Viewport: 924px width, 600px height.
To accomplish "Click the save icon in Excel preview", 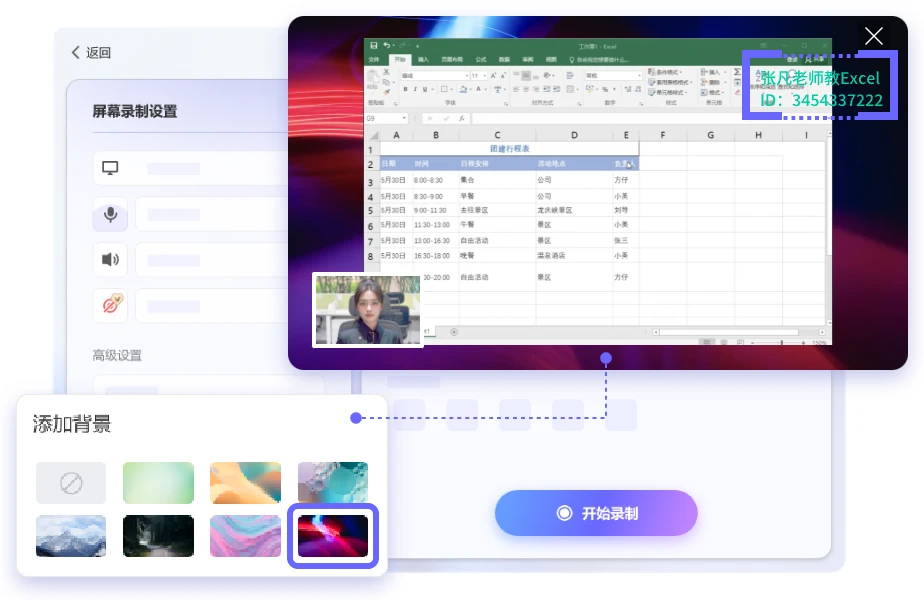I will [374, 45].
